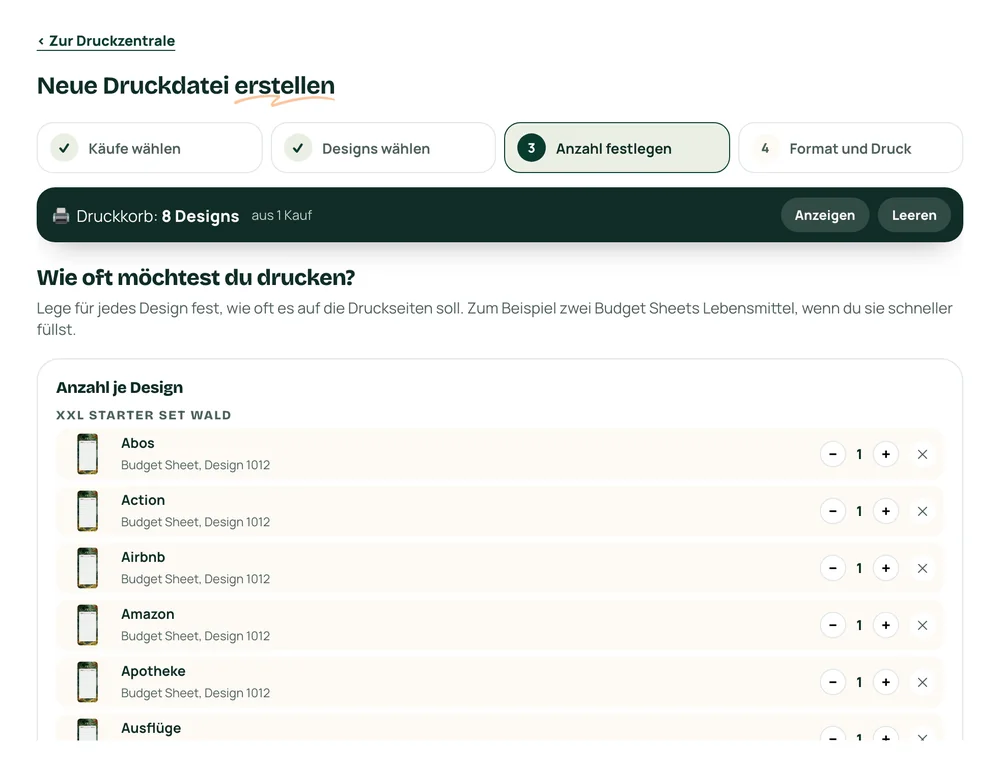Click the Apotheke design name
The height and width of the screenshot is (769, 1000).
[x=153, y=671]
